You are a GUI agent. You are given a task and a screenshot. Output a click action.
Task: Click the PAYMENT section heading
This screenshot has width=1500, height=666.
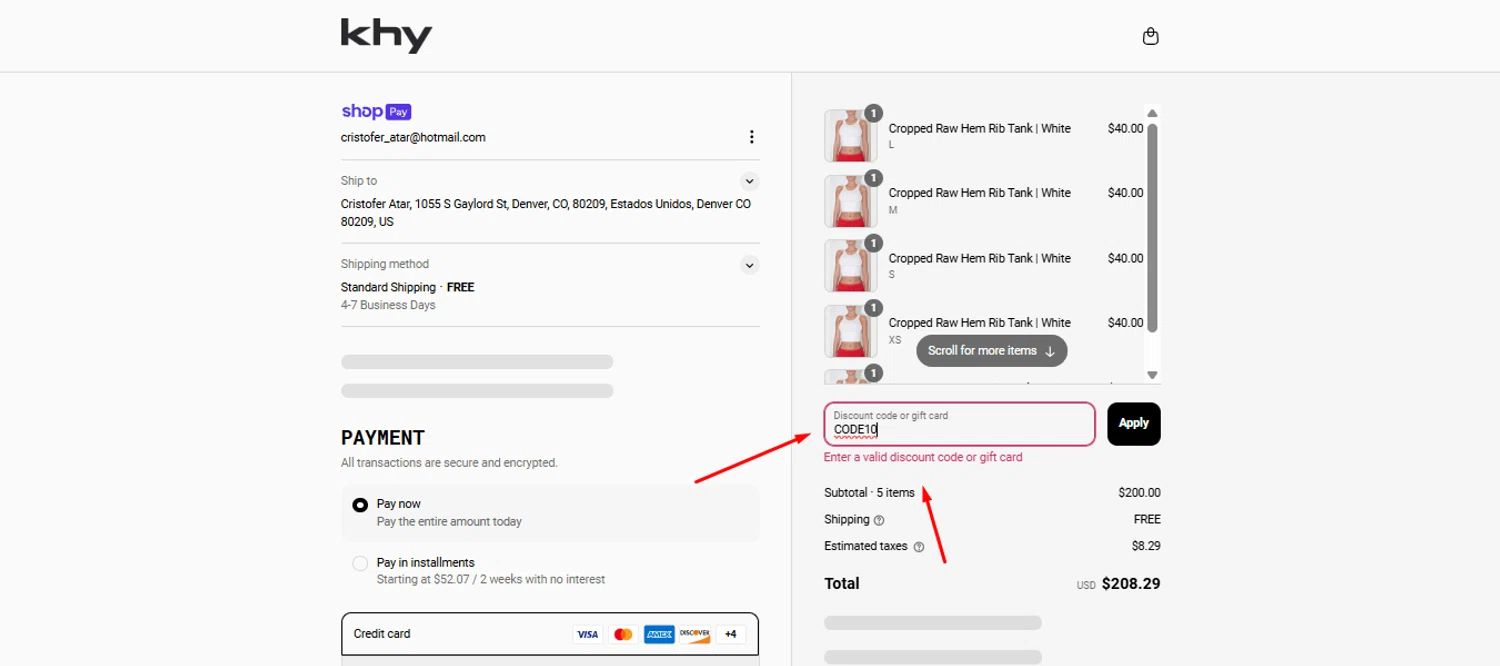click(383, 438)
